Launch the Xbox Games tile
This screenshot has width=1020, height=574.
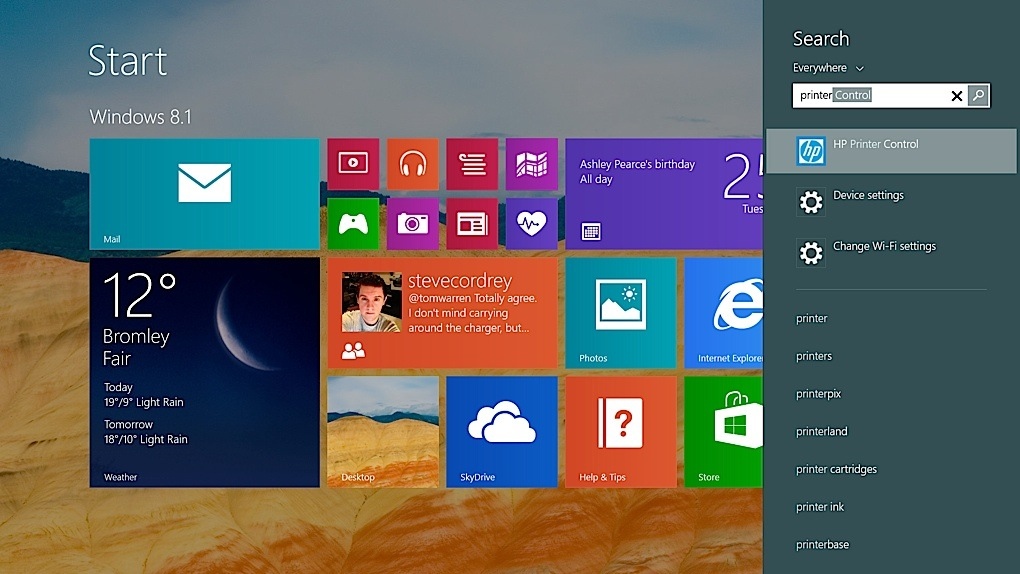pos(353,224)
